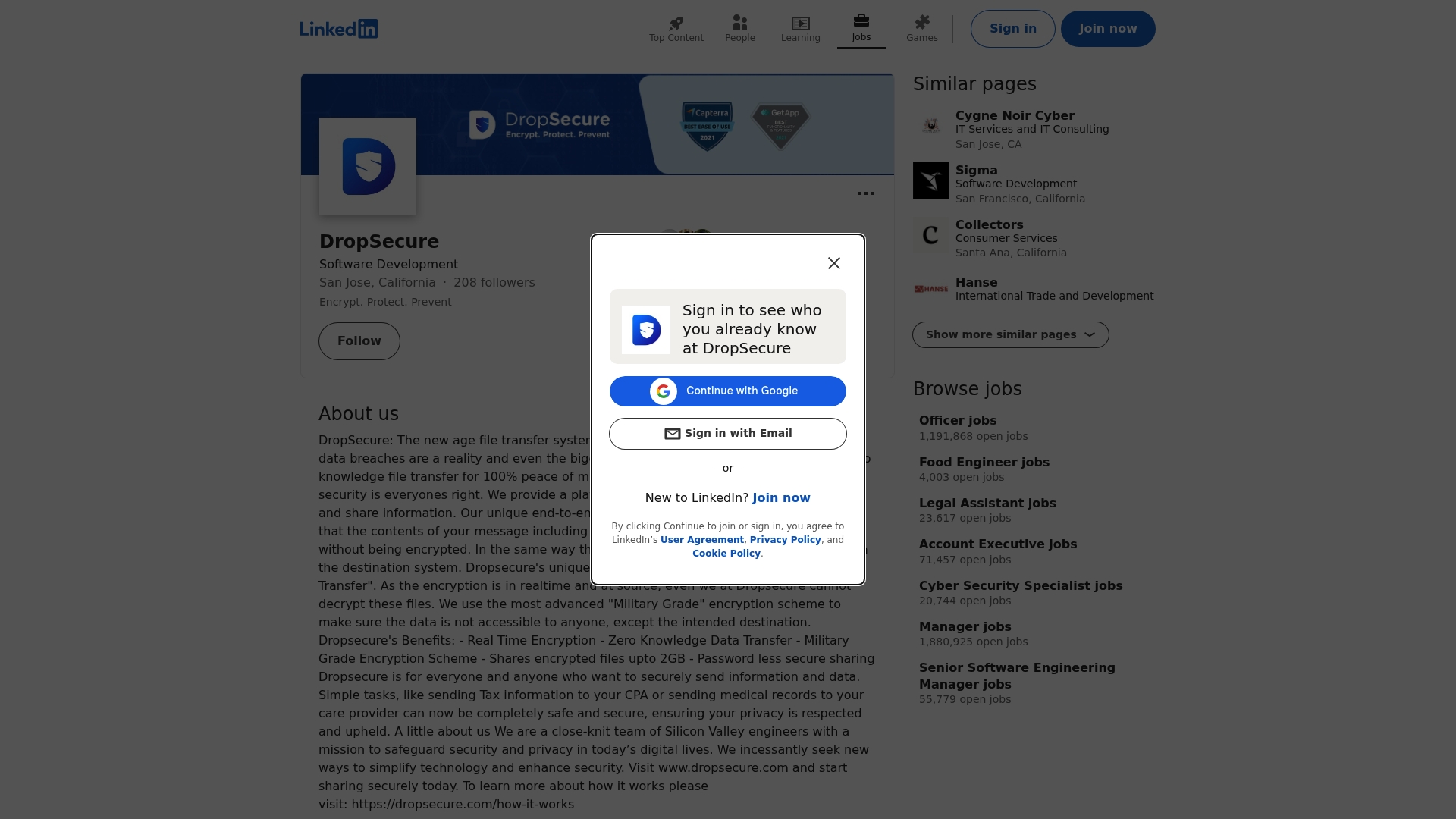Screen dimensions: 1456x819
Task: Click the Similar pages heading
Action: coord(974,84)
